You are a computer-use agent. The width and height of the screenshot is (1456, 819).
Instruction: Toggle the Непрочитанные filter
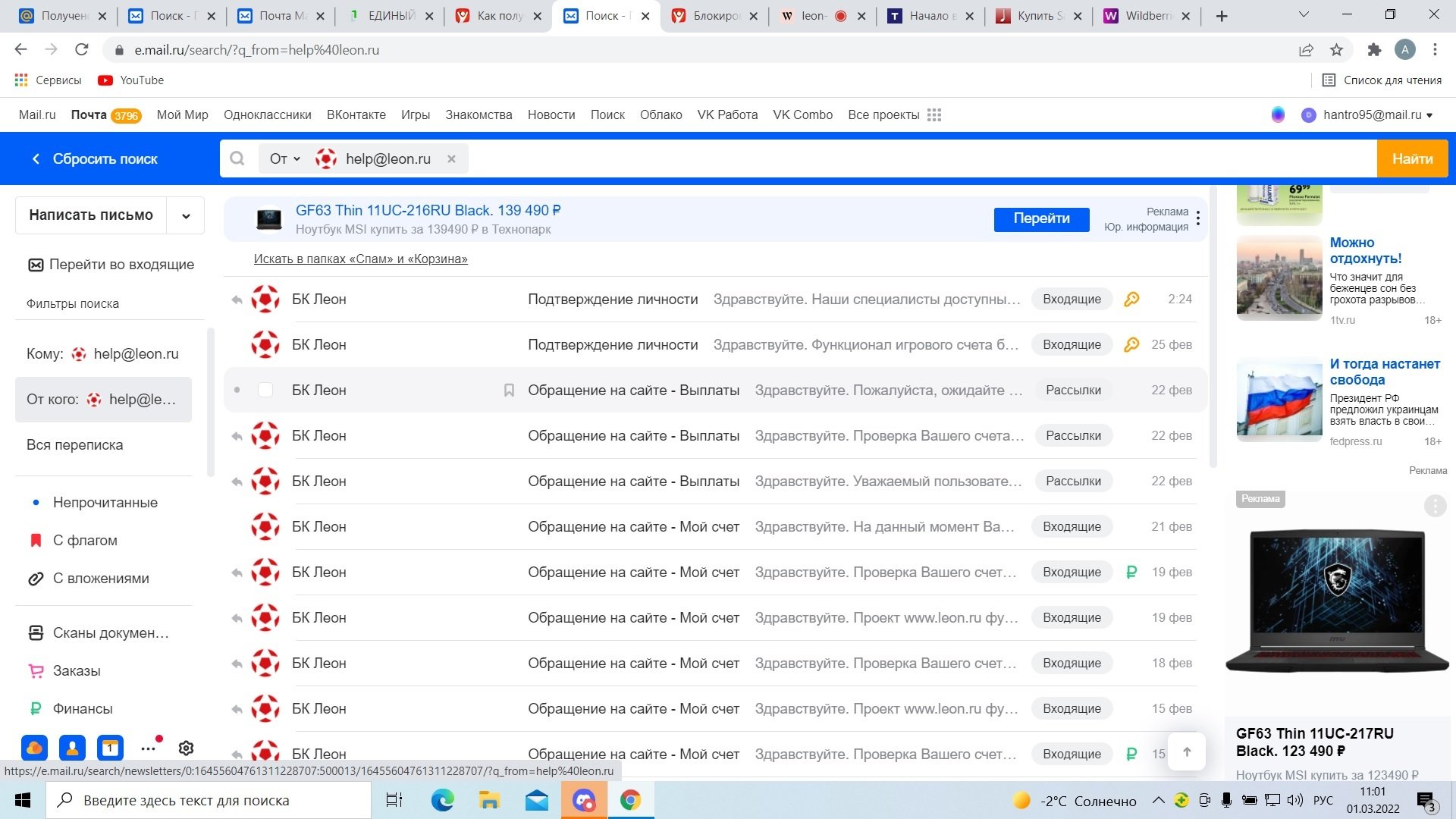105,502
